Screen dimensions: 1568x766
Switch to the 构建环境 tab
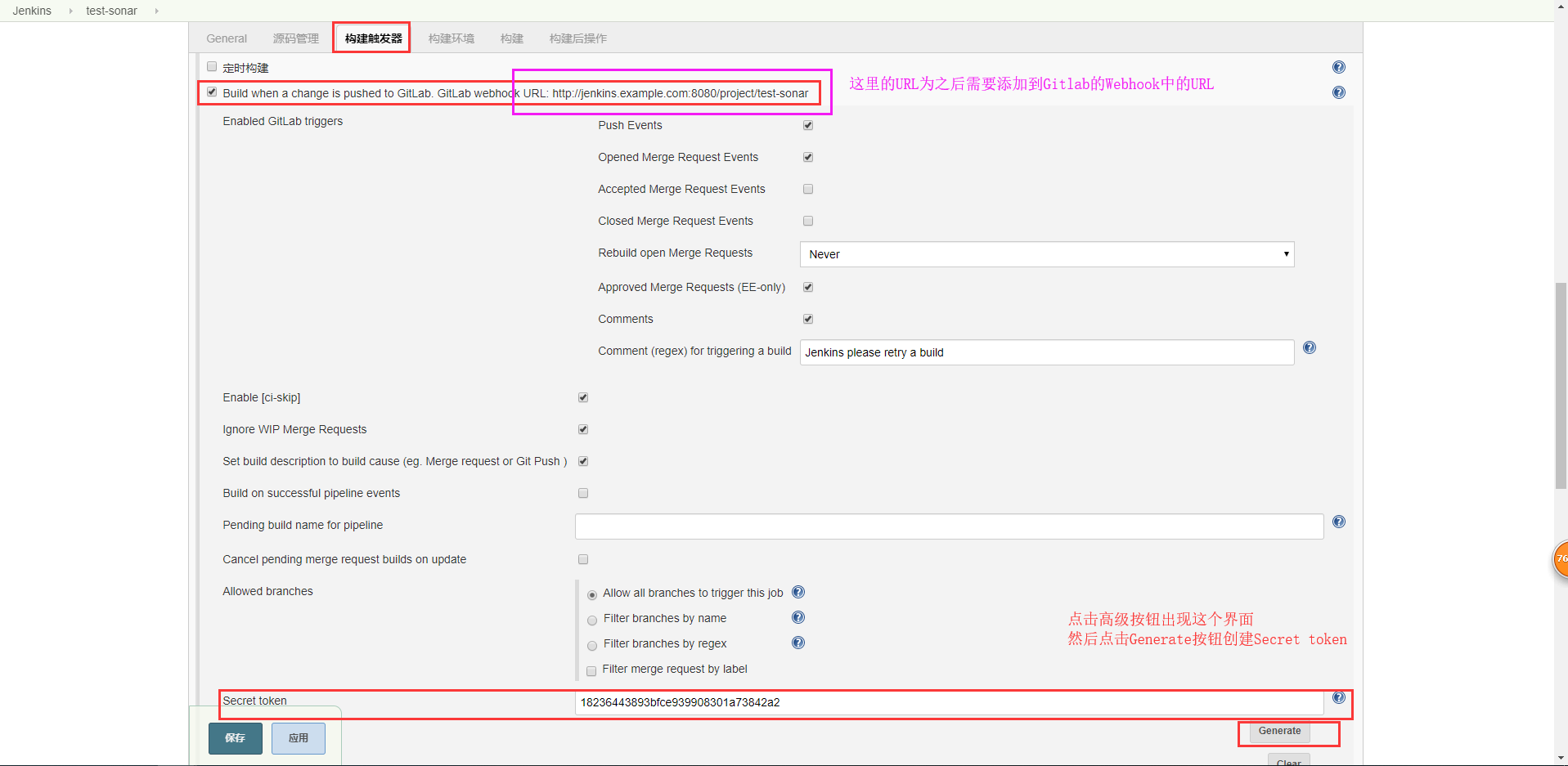[x=452, y=38]
